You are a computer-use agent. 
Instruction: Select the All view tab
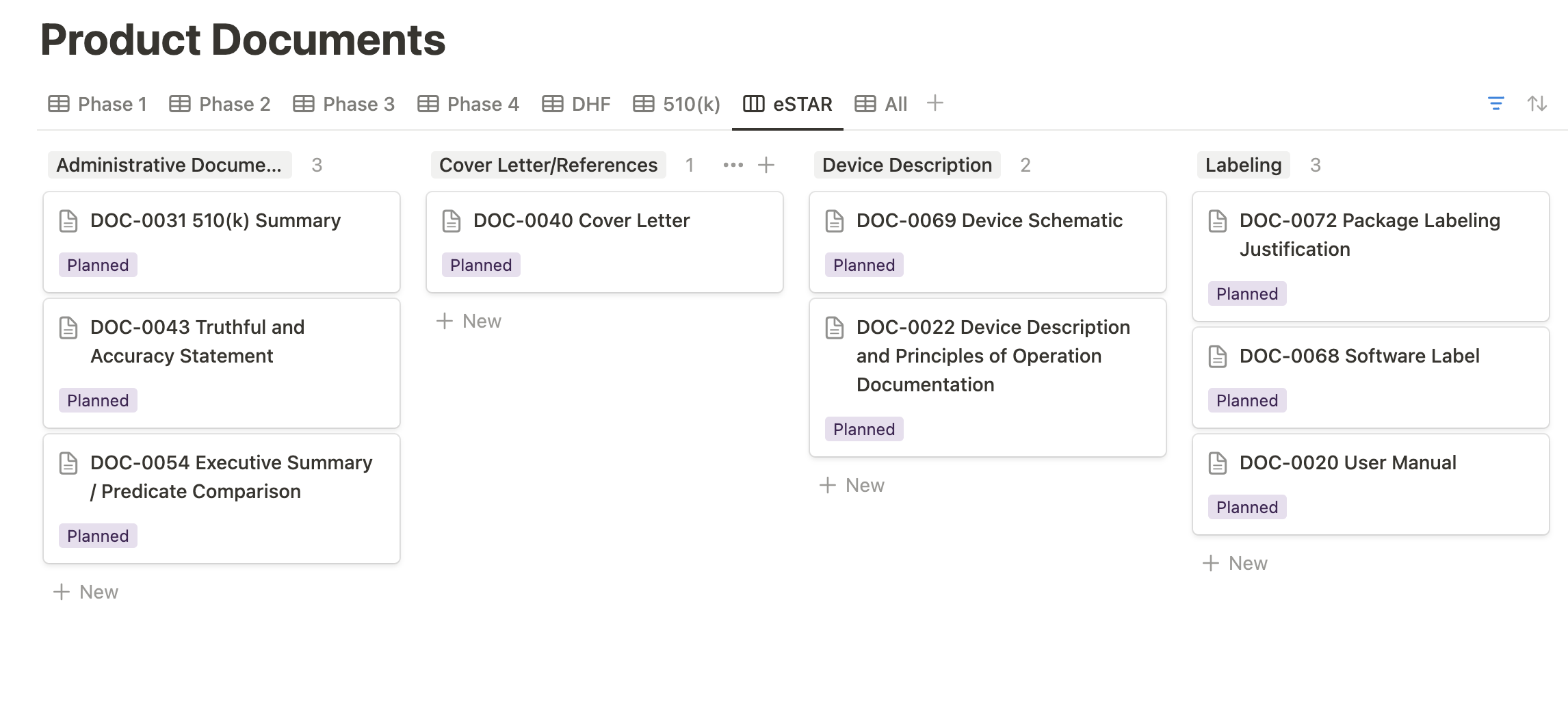(881, 104)
